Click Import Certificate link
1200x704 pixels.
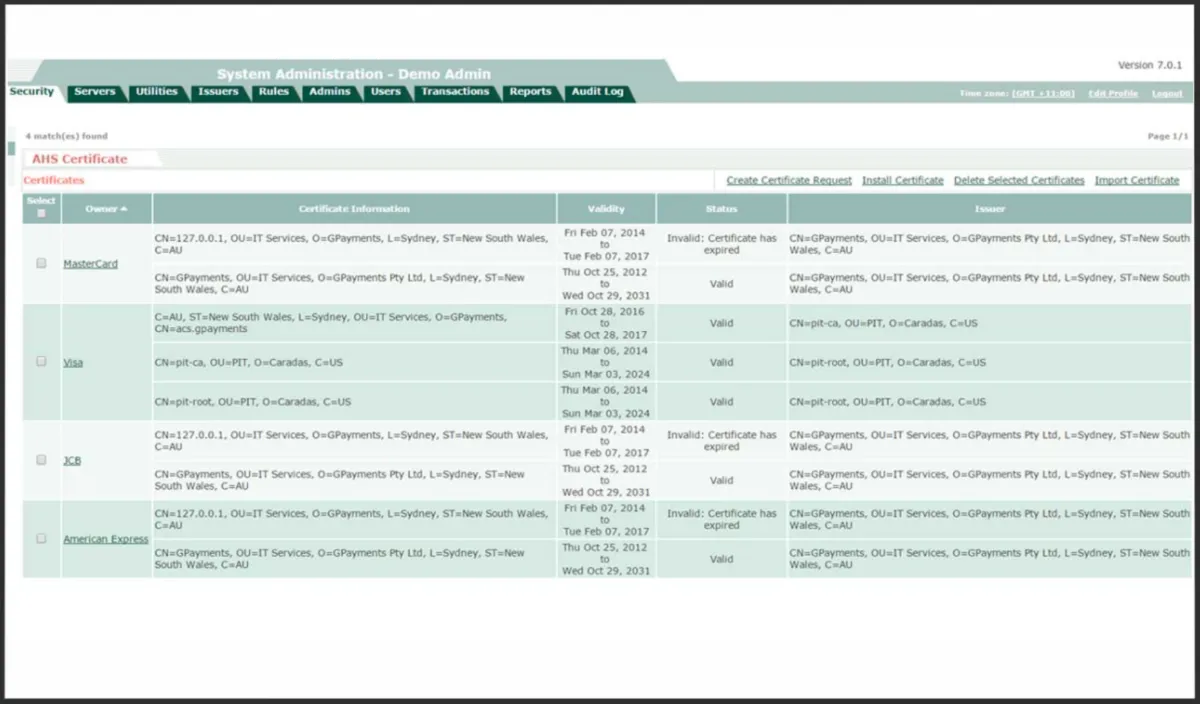click(1137, 181)
